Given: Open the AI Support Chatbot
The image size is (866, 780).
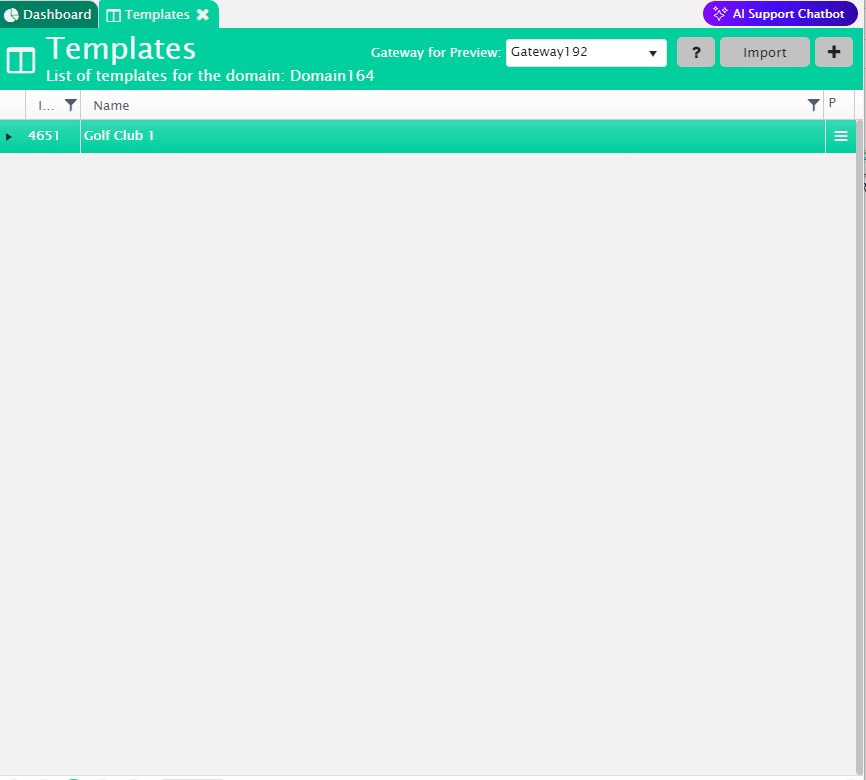Looking at the screenshot, I should (x=780, y=14).
